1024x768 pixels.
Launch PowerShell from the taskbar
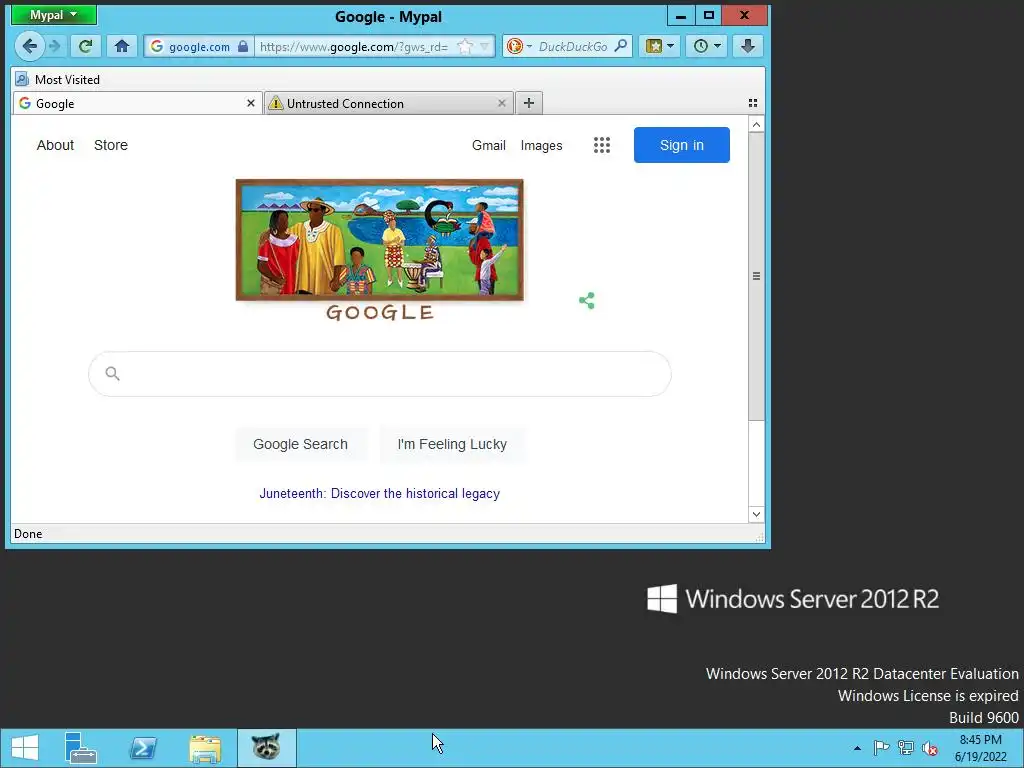click(142, 748)
